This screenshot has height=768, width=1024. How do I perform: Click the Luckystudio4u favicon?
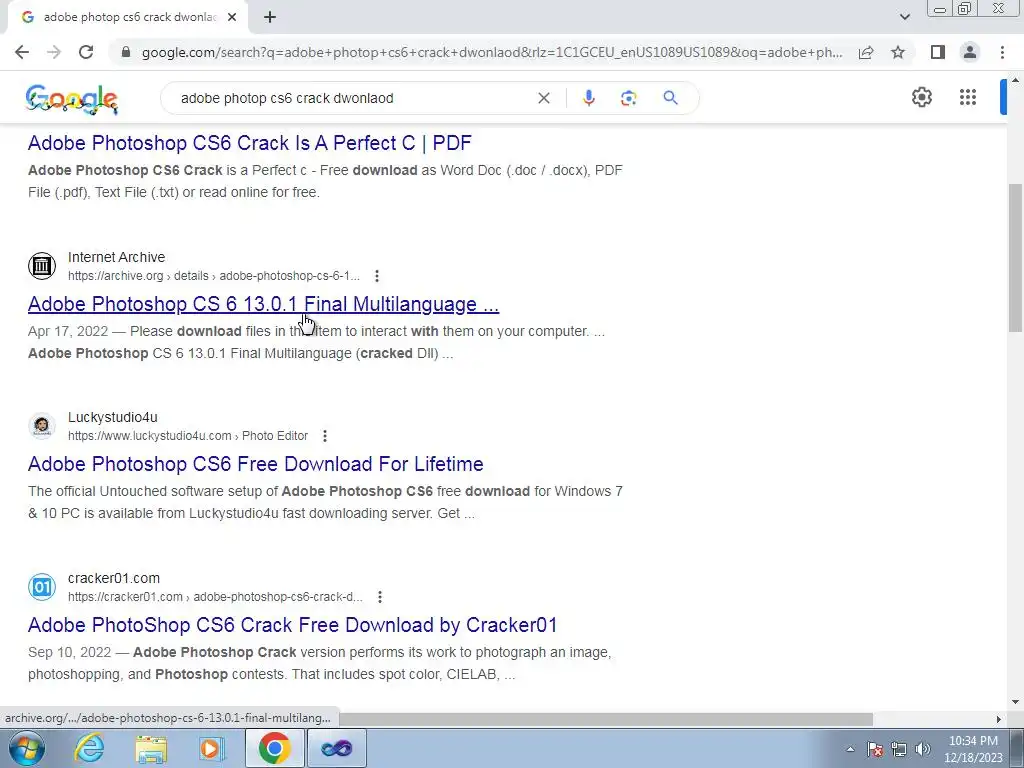[42, 426]
